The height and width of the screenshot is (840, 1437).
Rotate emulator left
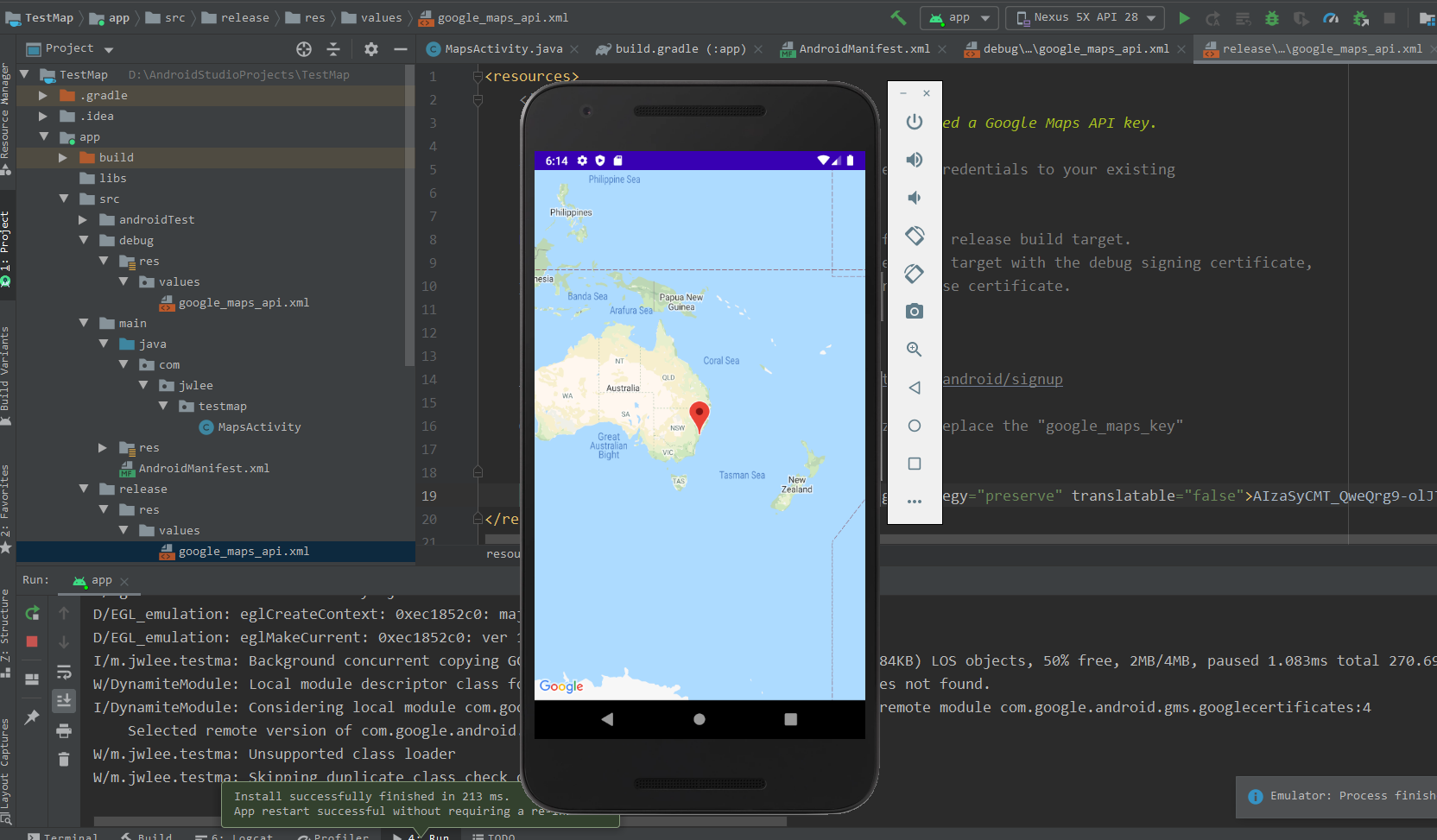(x=915, y=236)
